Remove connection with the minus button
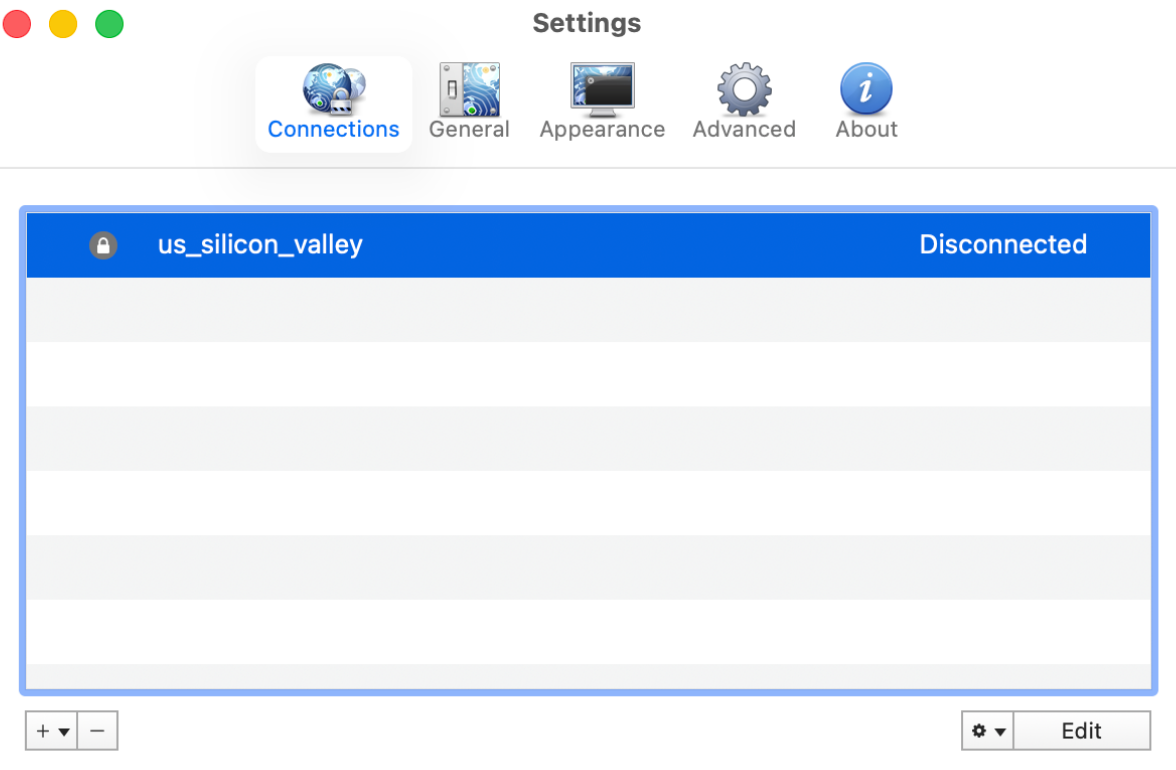Viewport: 1176px width, 770px height. 98,731
